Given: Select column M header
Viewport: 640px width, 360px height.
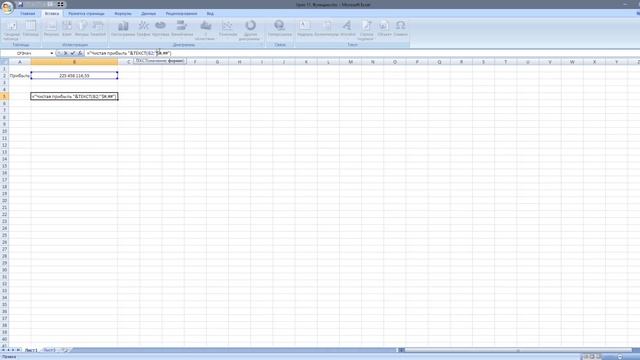Looking at the screenshot, I should click(x=351, y=62).
